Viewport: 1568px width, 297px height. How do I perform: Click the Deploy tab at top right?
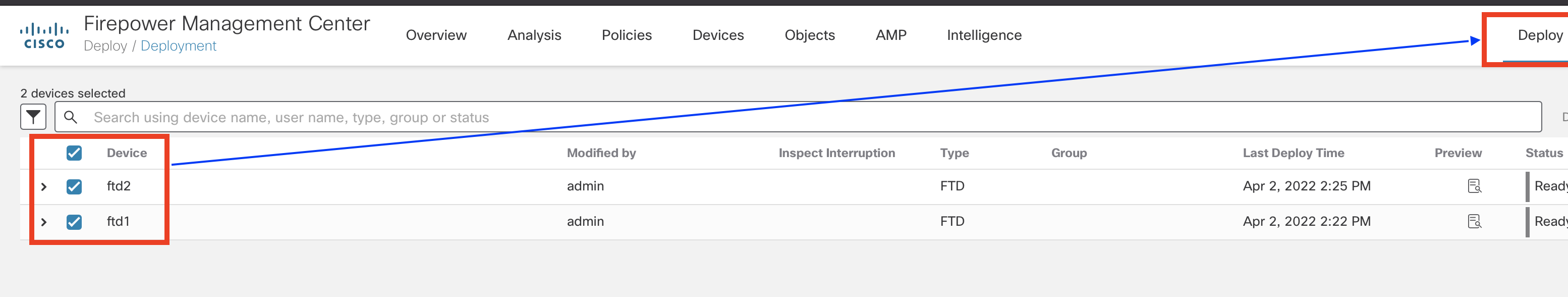point(1539,35)
